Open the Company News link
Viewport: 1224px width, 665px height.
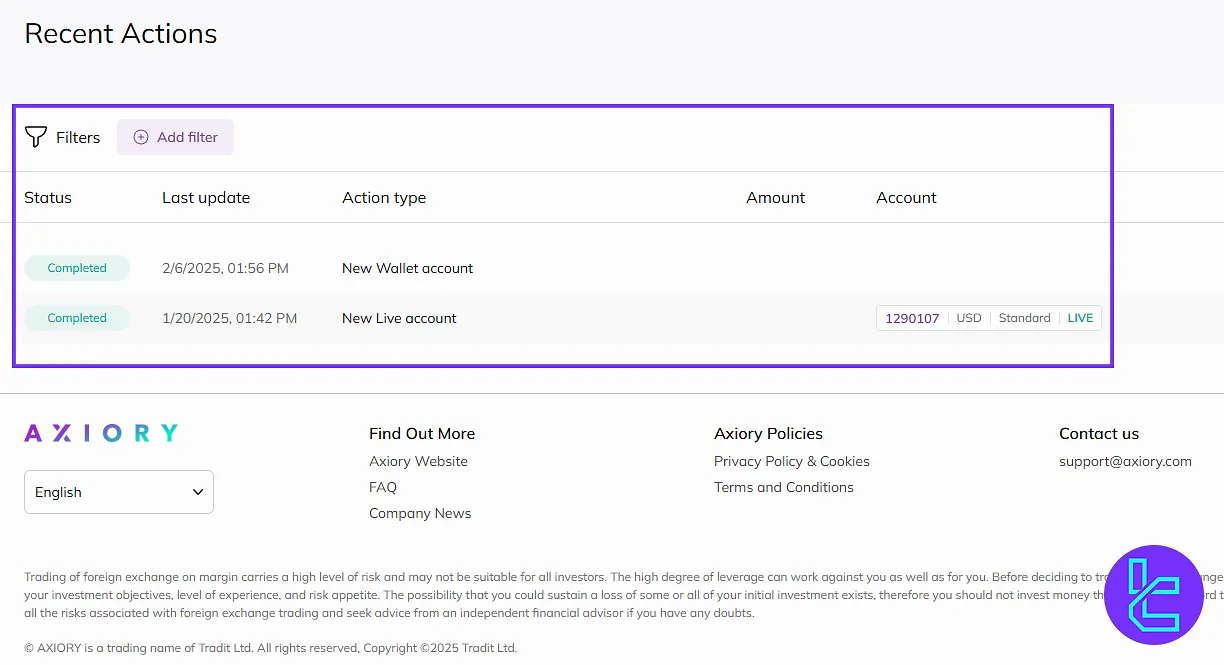pyautogui.click(x=420, y=513)
